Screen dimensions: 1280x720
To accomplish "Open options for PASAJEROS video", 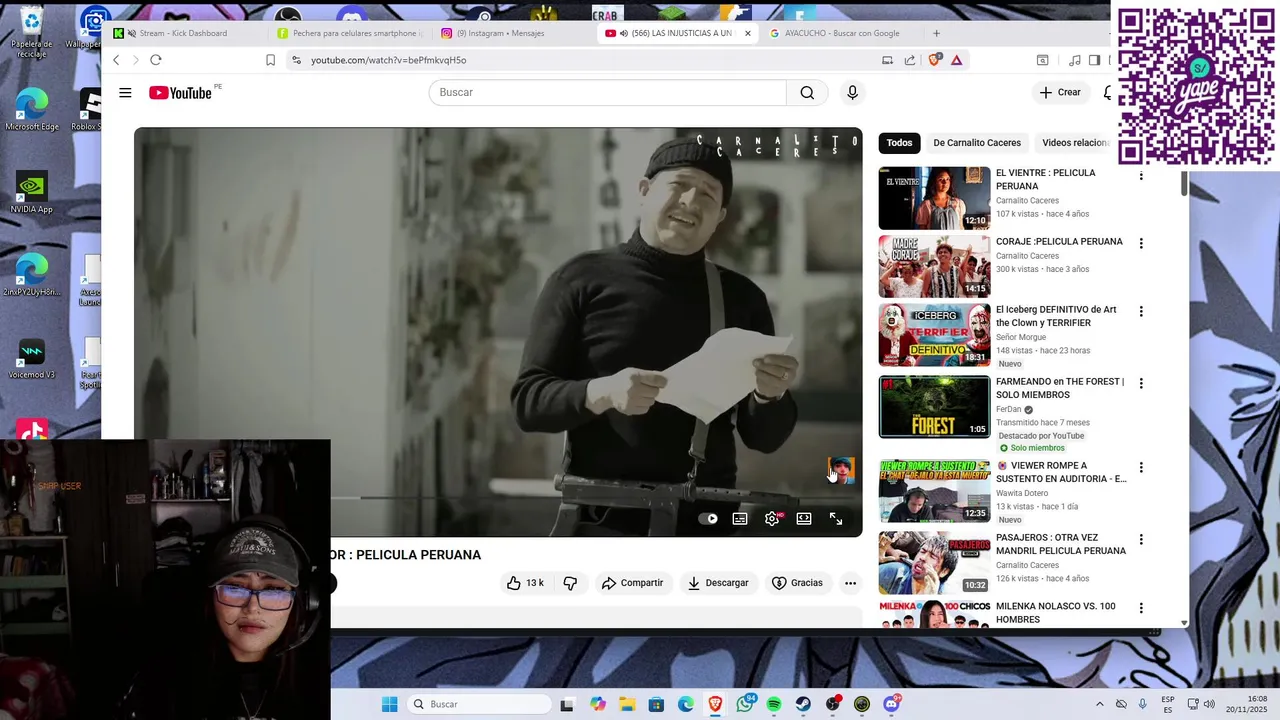I will tap(1141, 539).
